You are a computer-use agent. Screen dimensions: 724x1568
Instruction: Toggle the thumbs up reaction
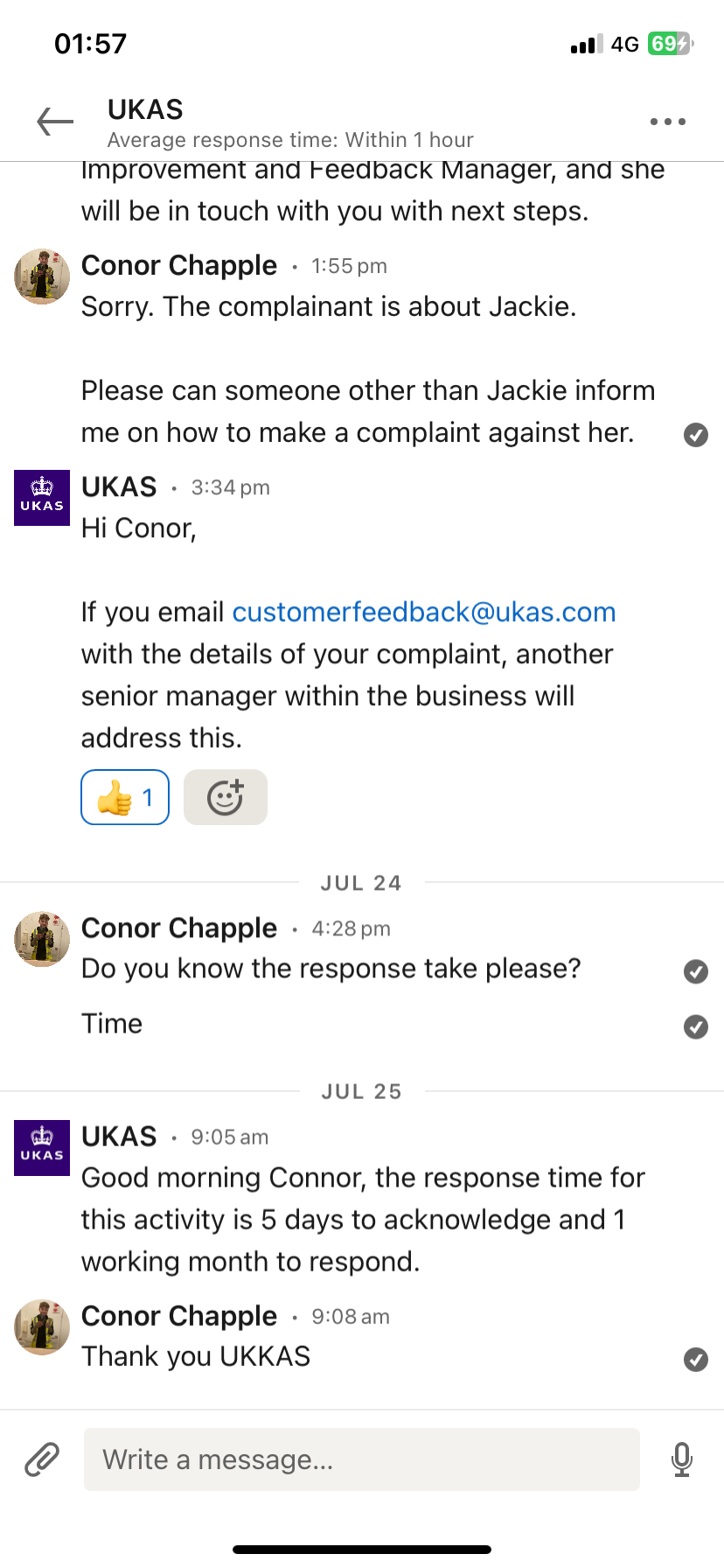tap(125, 797)
